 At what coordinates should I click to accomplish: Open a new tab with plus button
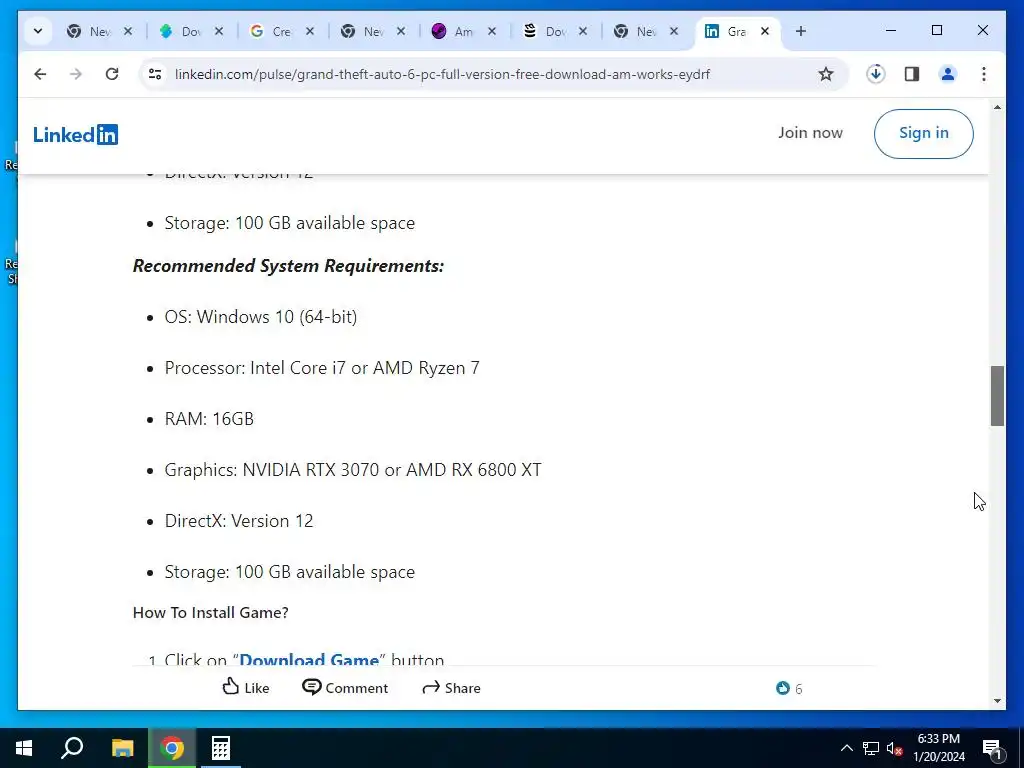tap(801, 31)
